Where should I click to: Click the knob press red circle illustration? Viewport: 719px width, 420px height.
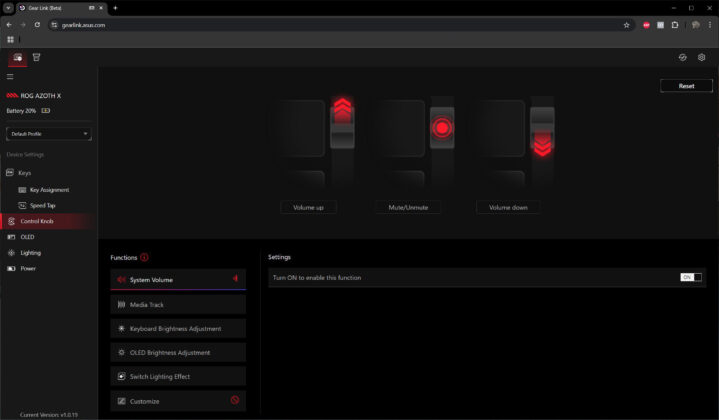(x=442, y=127)
